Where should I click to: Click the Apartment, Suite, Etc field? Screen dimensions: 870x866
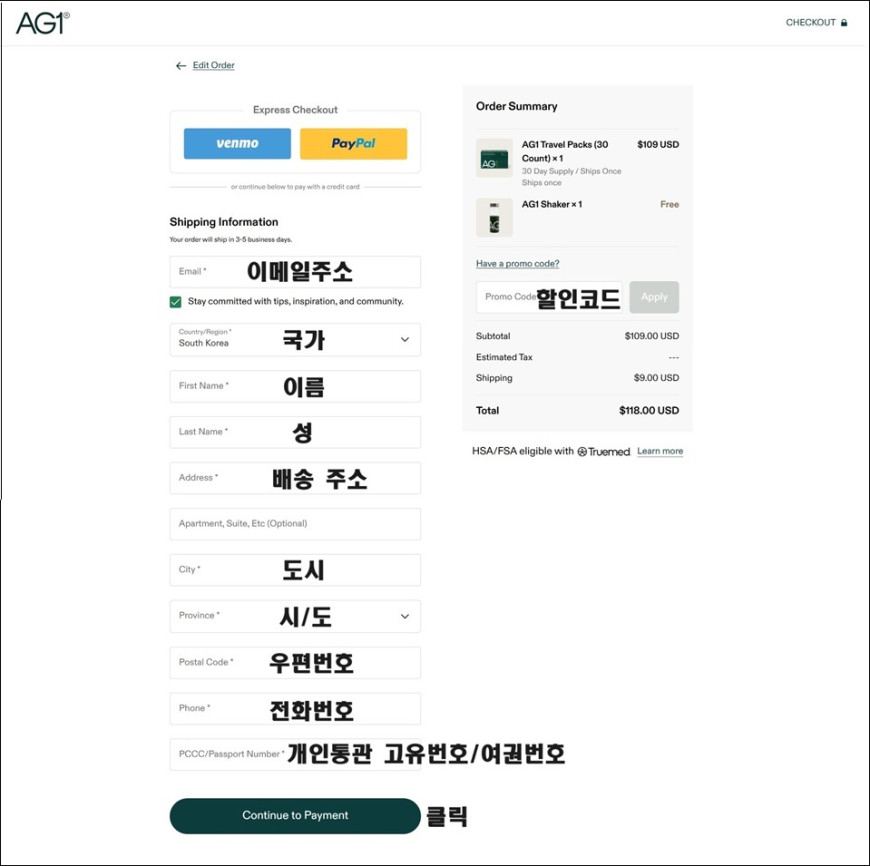pyautogui.click(x=295, y=524)
